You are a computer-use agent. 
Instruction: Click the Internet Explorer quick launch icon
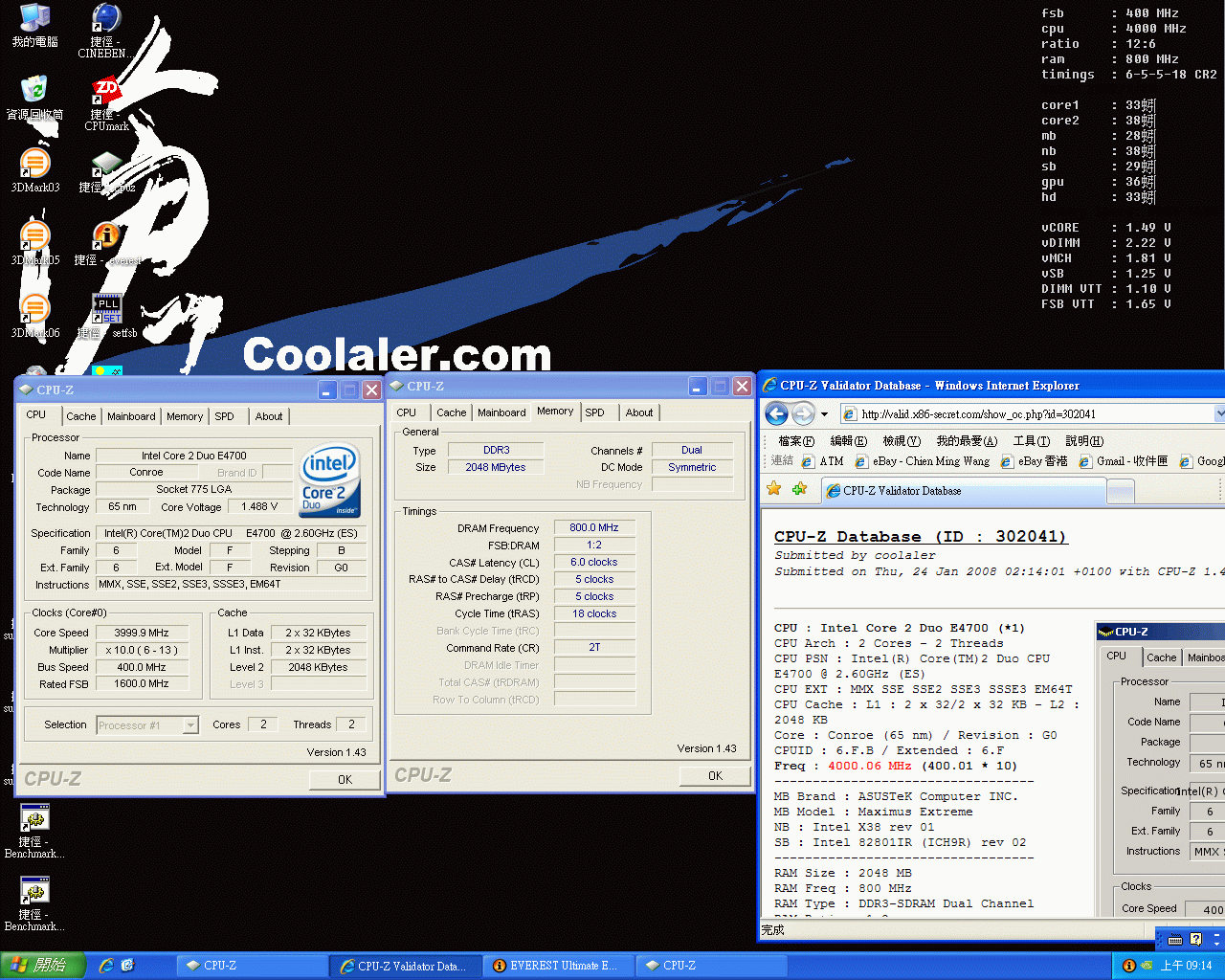coord(106,966)
